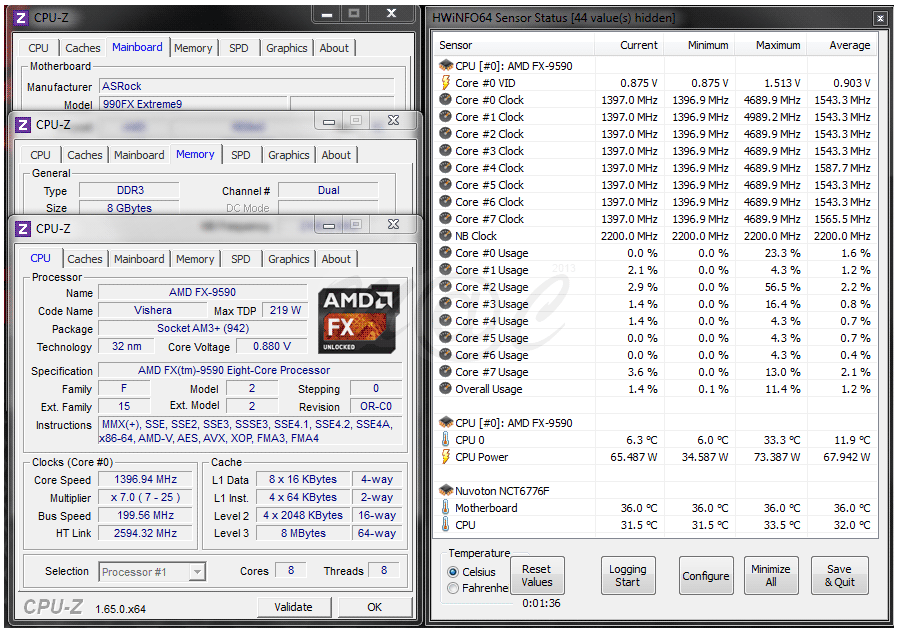Click the NB Clock sensor icon
Screen dimensions: 899x633
(x=445, y=236)
